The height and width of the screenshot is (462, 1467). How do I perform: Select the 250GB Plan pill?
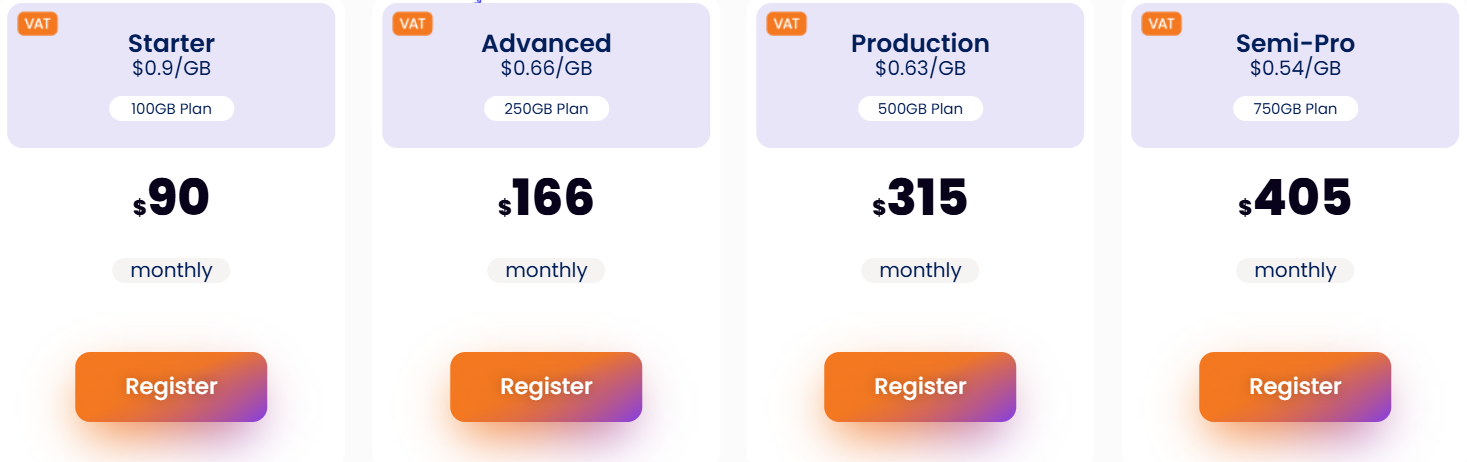[546, 109]
